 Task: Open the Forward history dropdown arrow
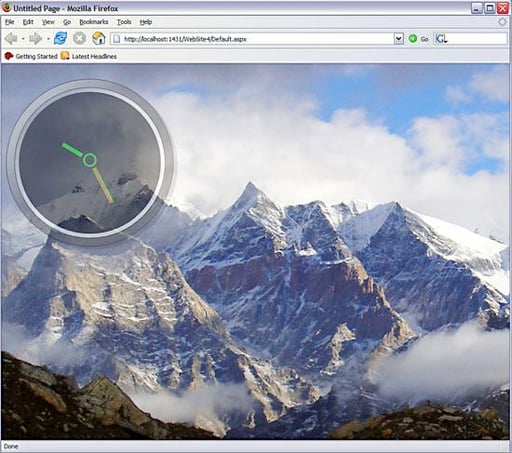[x=48, y=39]
